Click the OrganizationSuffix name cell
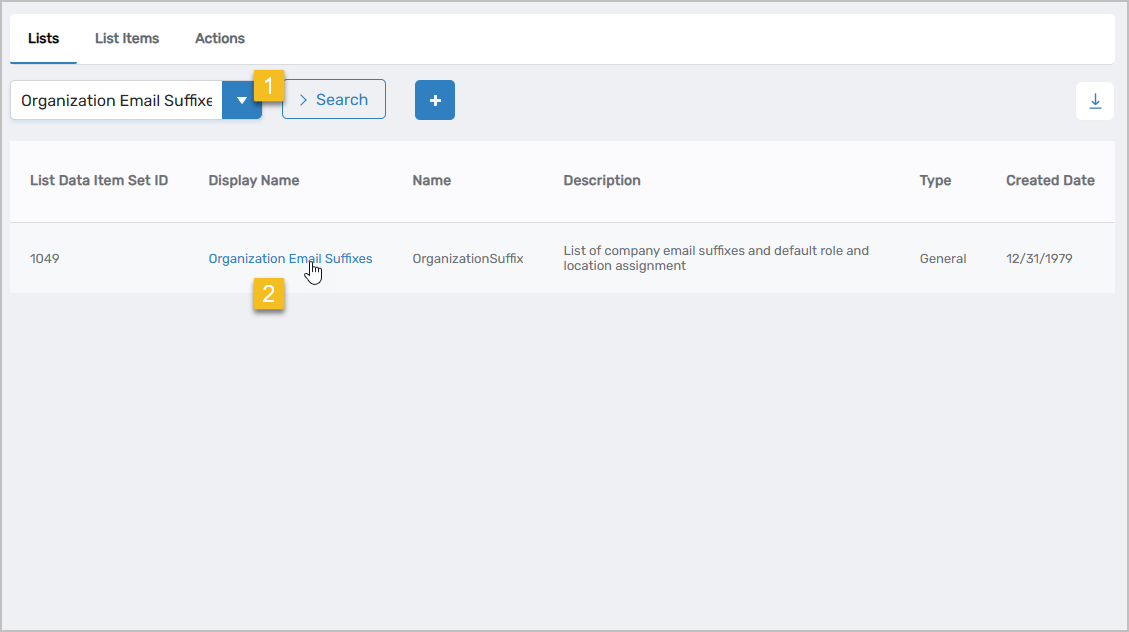 point(468,259)
